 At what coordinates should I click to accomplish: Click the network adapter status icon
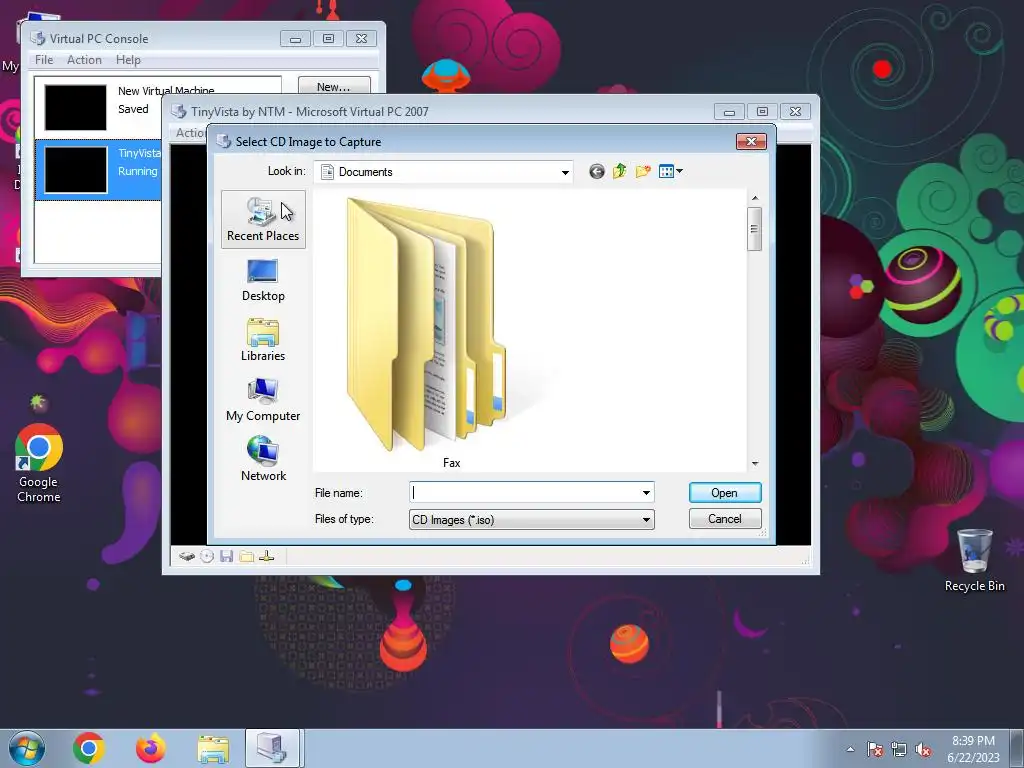point(266,556)
